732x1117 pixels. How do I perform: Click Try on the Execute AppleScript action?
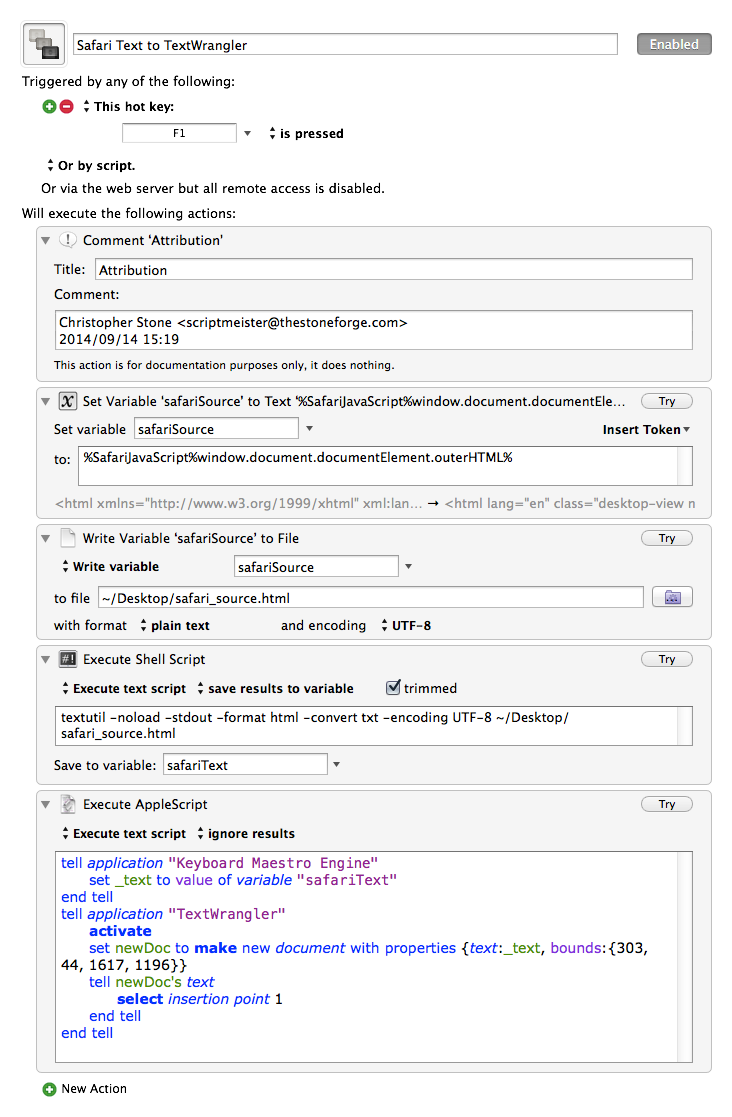click(x=666, y=804)
